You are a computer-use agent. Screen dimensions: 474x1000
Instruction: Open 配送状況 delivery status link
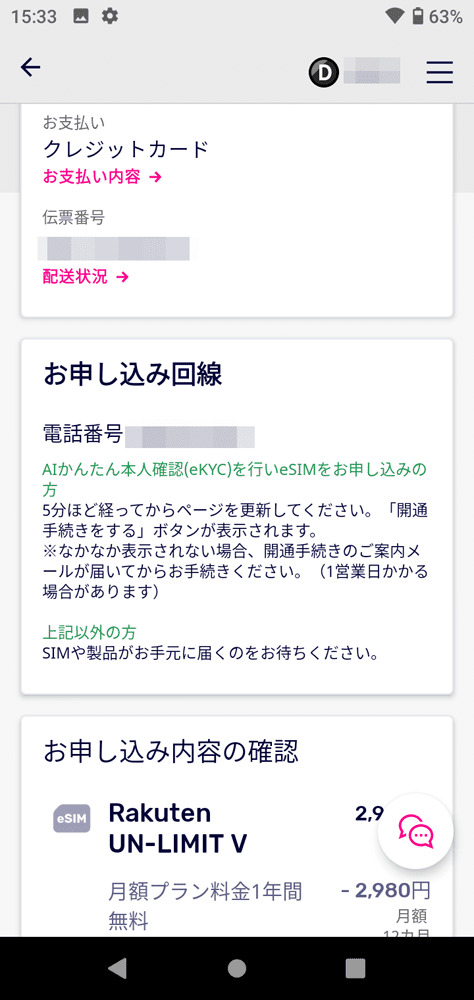coord(86,277)
